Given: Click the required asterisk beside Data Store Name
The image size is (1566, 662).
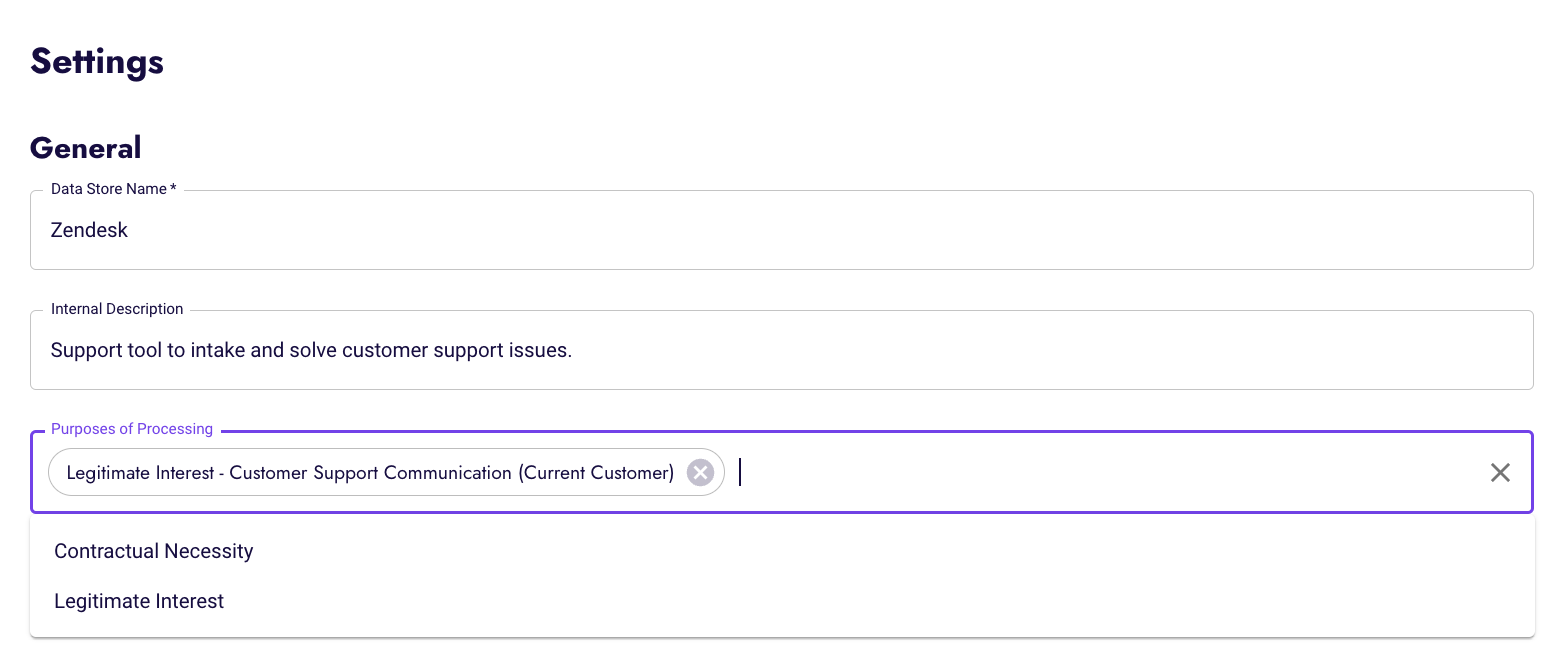Looking at the screenshot, I should pyautogui.click(x=173, y=189).
